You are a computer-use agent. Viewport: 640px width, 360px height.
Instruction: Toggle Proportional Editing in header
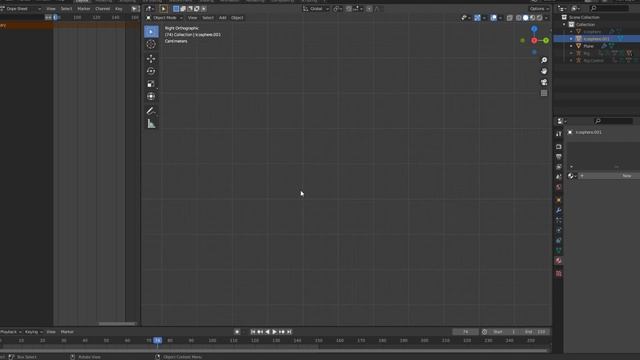(x=369, y=9)
